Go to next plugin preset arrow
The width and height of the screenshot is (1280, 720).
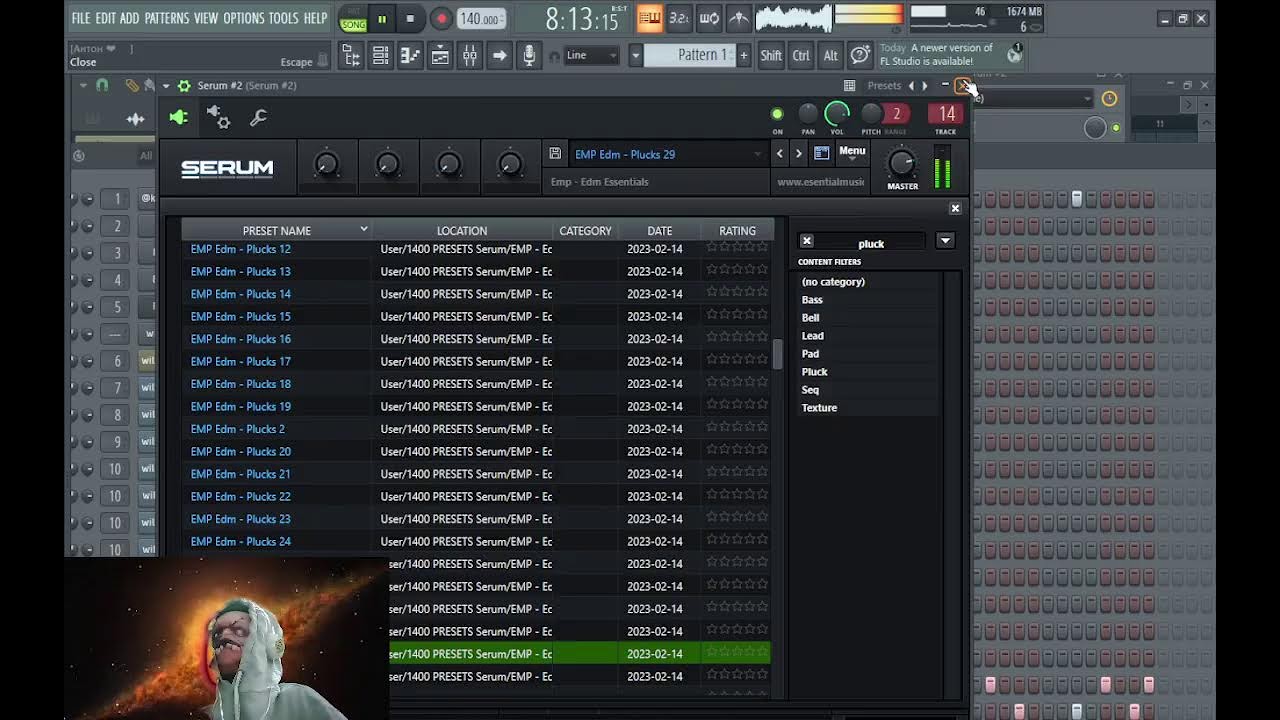[x=924, y=86]
